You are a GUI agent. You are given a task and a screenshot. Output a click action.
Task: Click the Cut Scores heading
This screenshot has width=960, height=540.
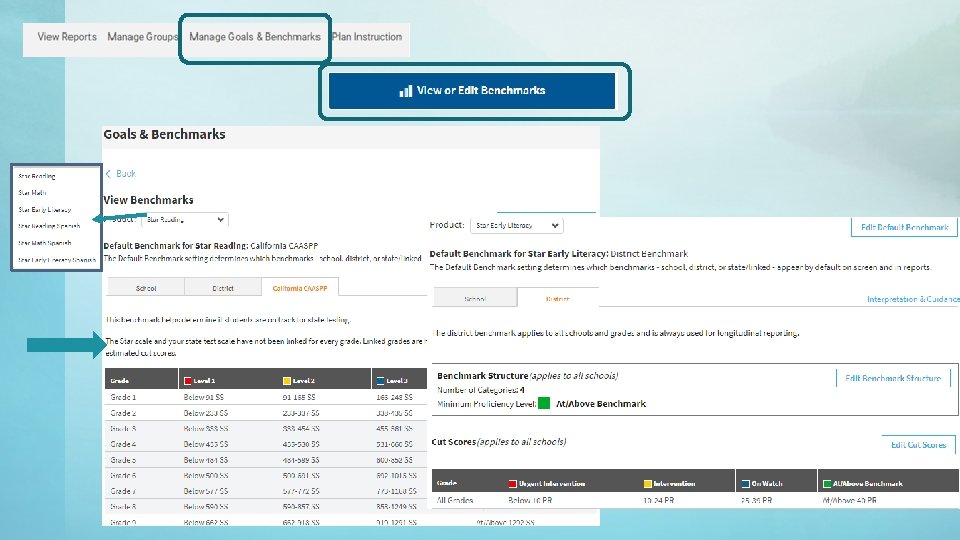[454, 441]
